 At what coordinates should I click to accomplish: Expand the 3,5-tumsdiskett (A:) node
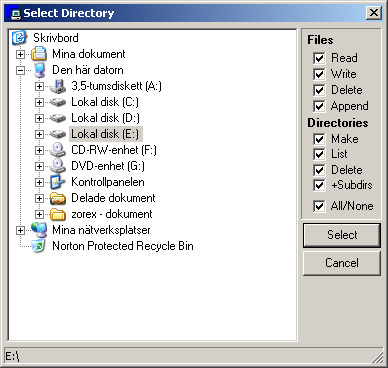[x=39, y=86]
